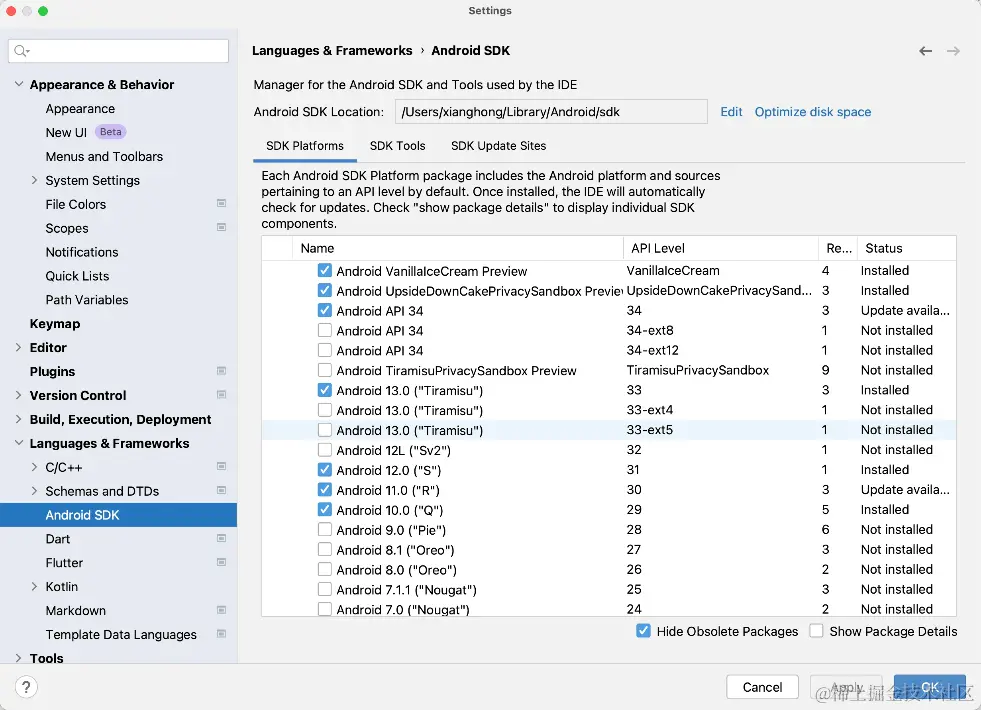Click project-level icon beside Version Control
Screen dimensions: 981x710
click(221, 395)
